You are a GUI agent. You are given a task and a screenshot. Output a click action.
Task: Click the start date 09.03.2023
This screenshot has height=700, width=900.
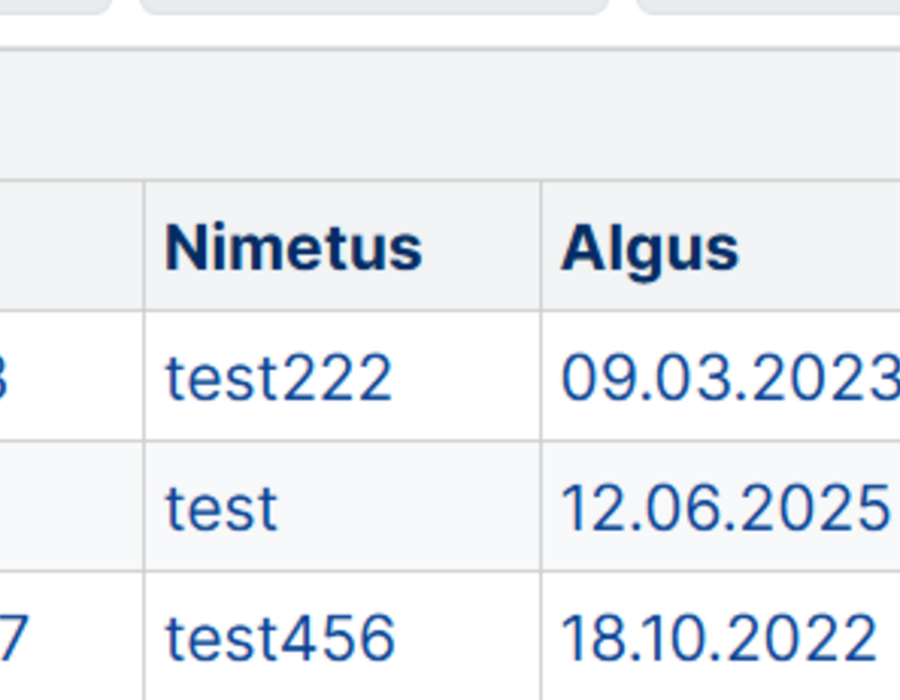[730, 378]
